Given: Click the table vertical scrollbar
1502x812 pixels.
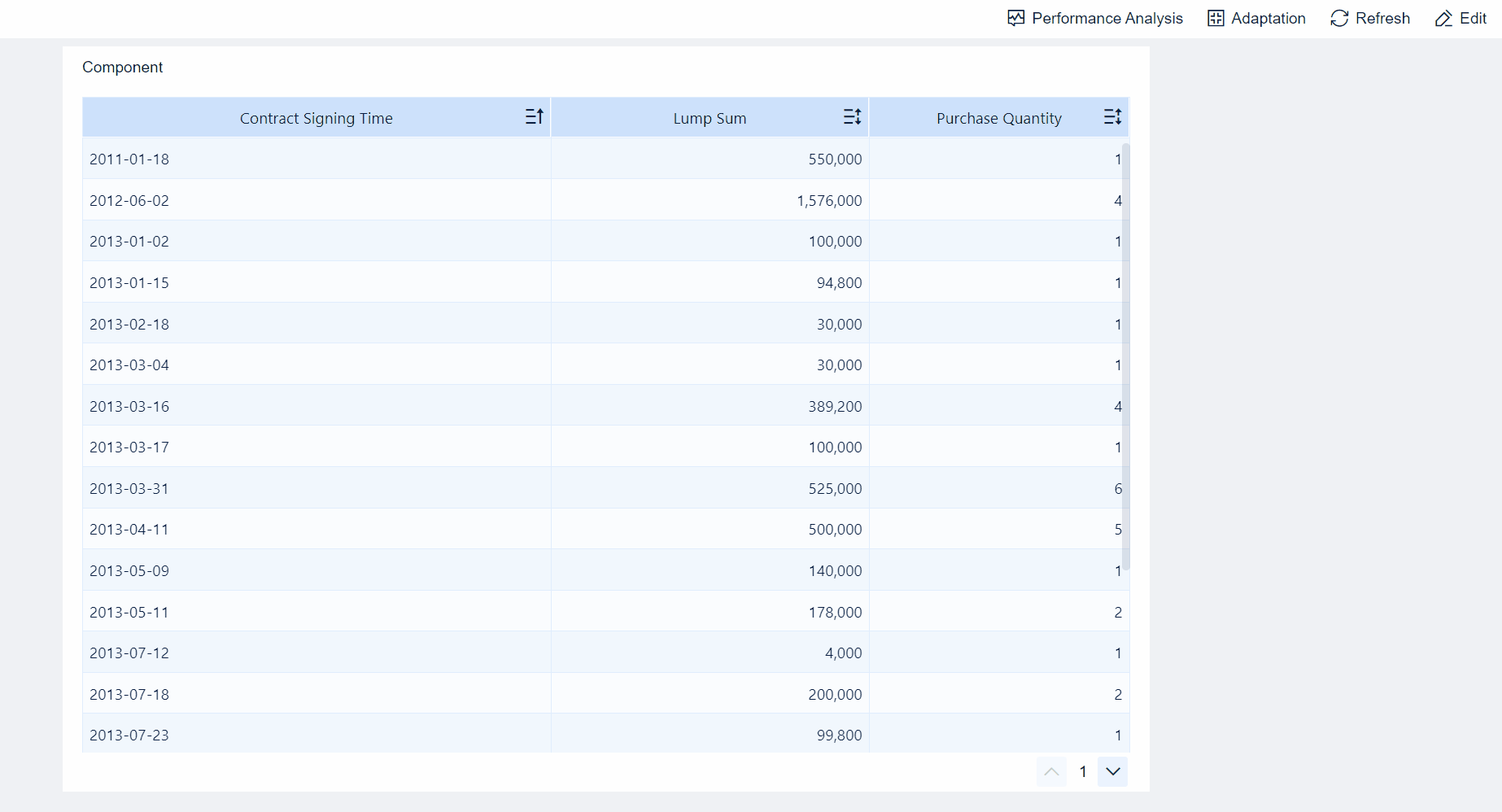Looking at the screenshot, I should (x=1126, y=356).
